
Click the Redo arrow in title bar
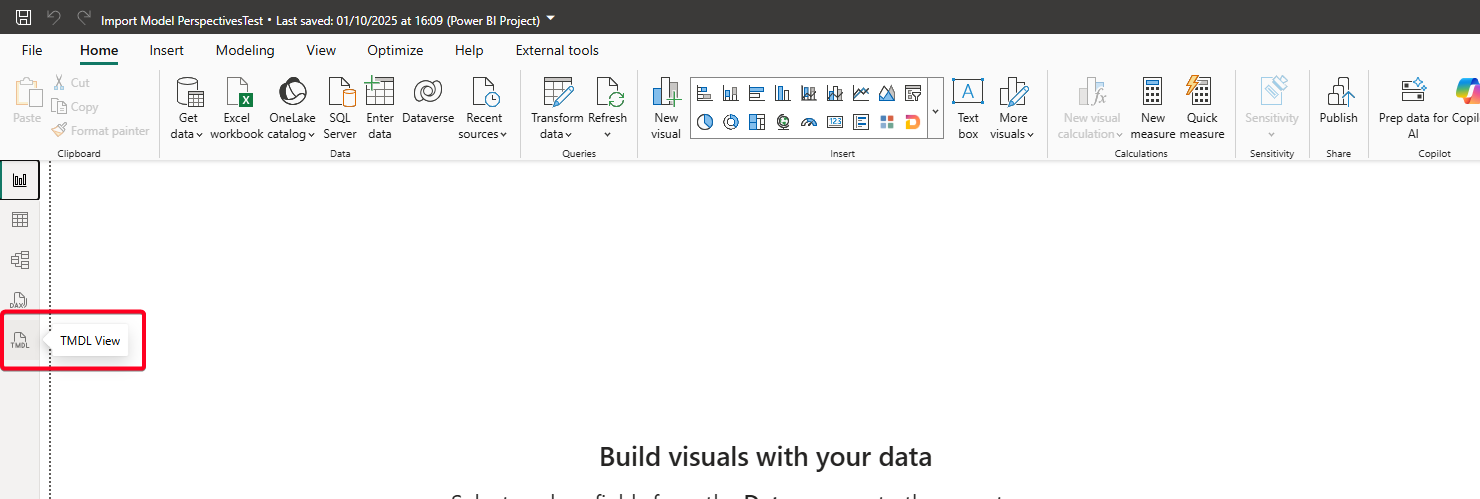coord(84,18)
